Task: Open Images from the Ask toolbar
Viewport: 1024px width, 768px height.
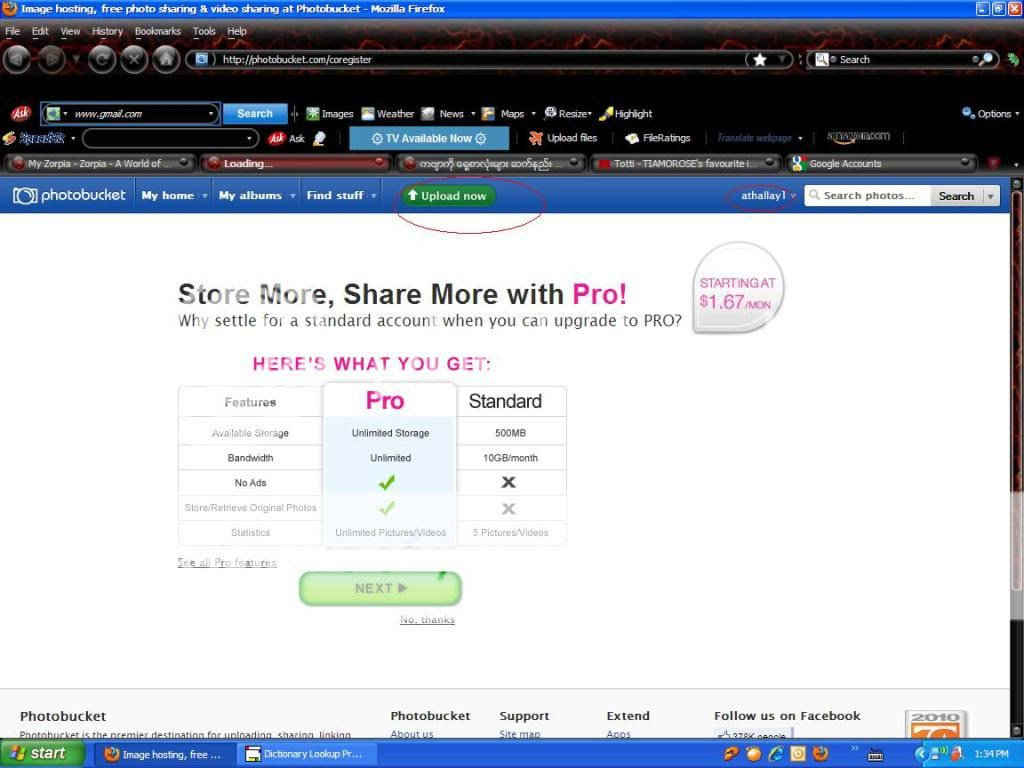Action: (x=330, y=114)
